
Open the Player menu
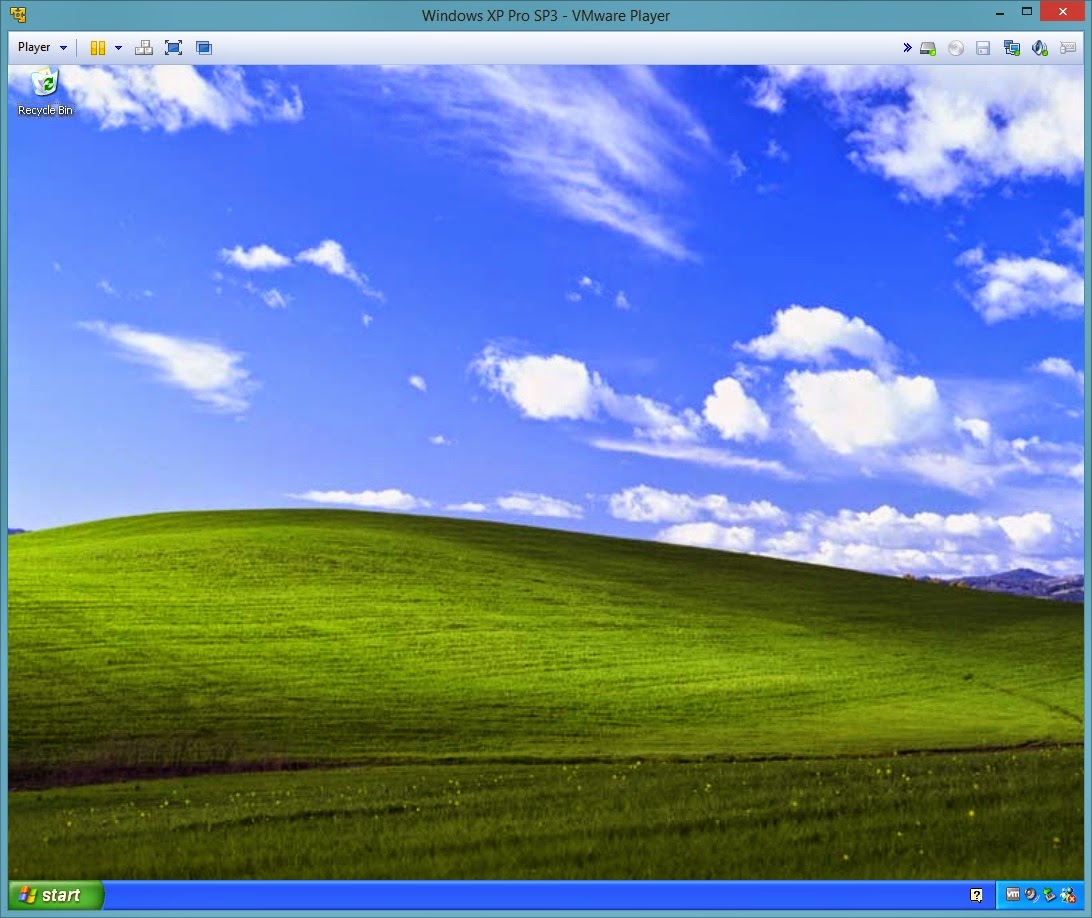pos(42,47)
